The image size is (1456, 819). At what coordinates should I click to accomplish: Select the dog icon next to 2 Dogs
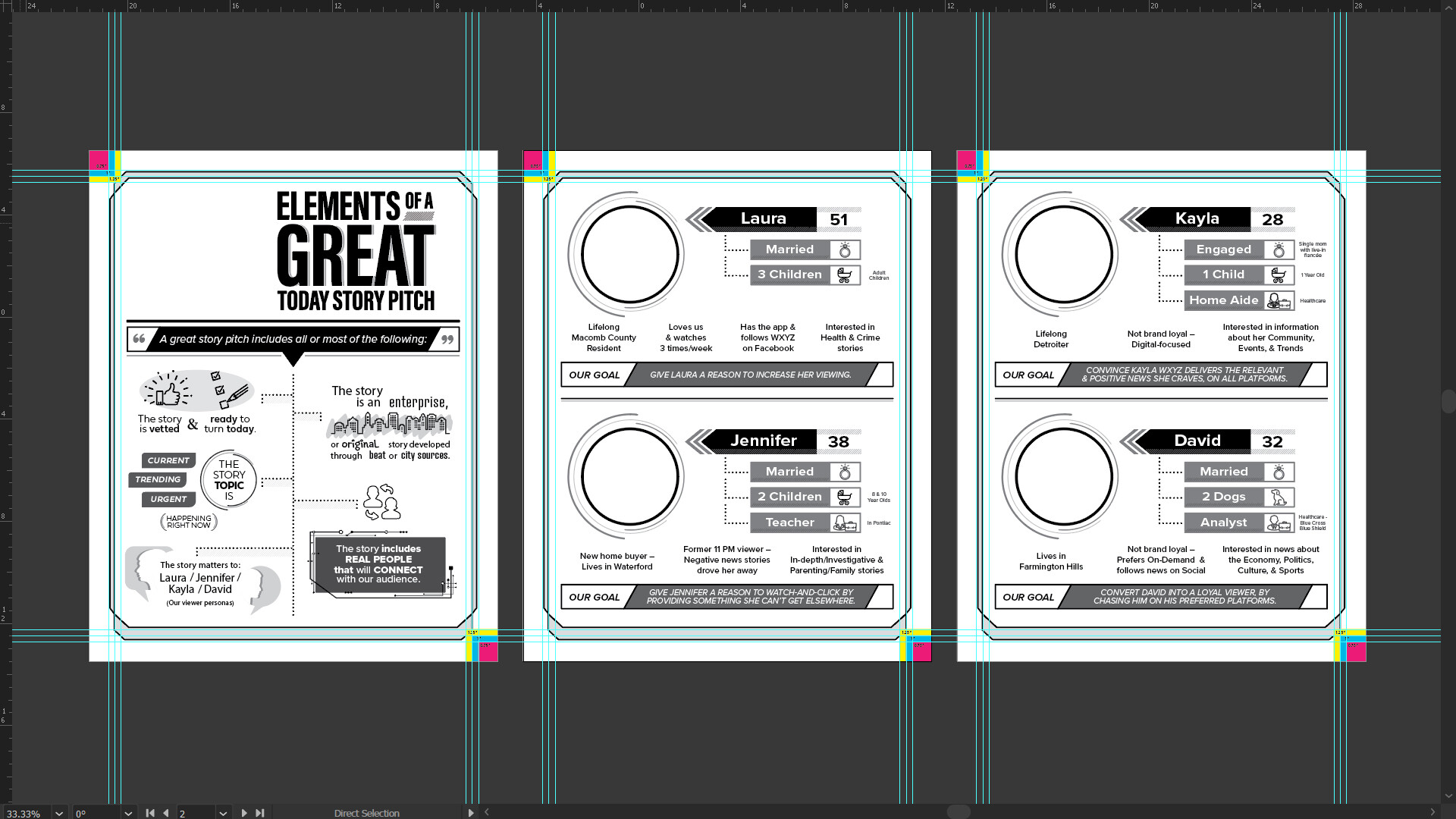1279,497
